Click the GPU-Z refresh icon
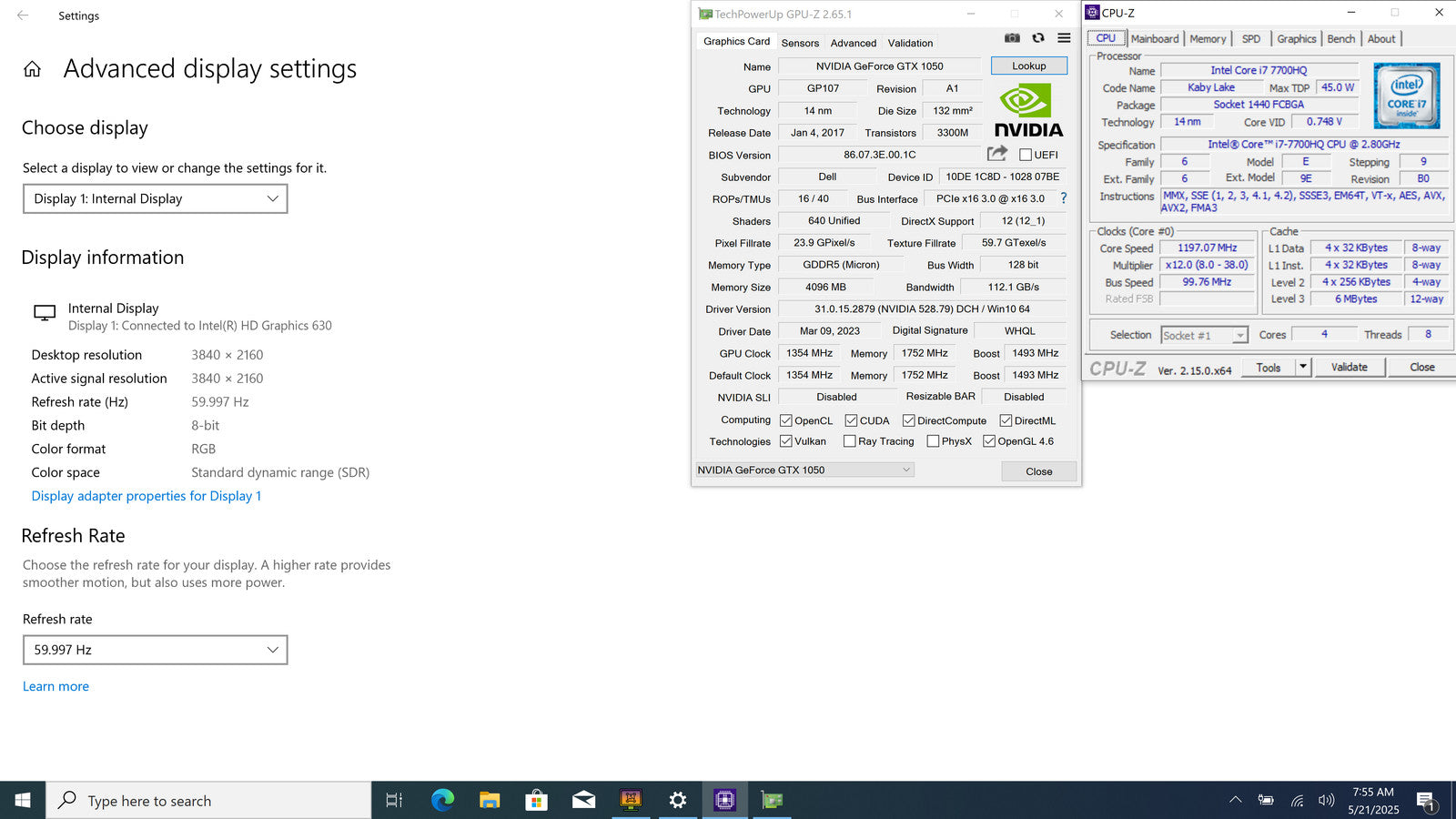 click(1038, 38)
